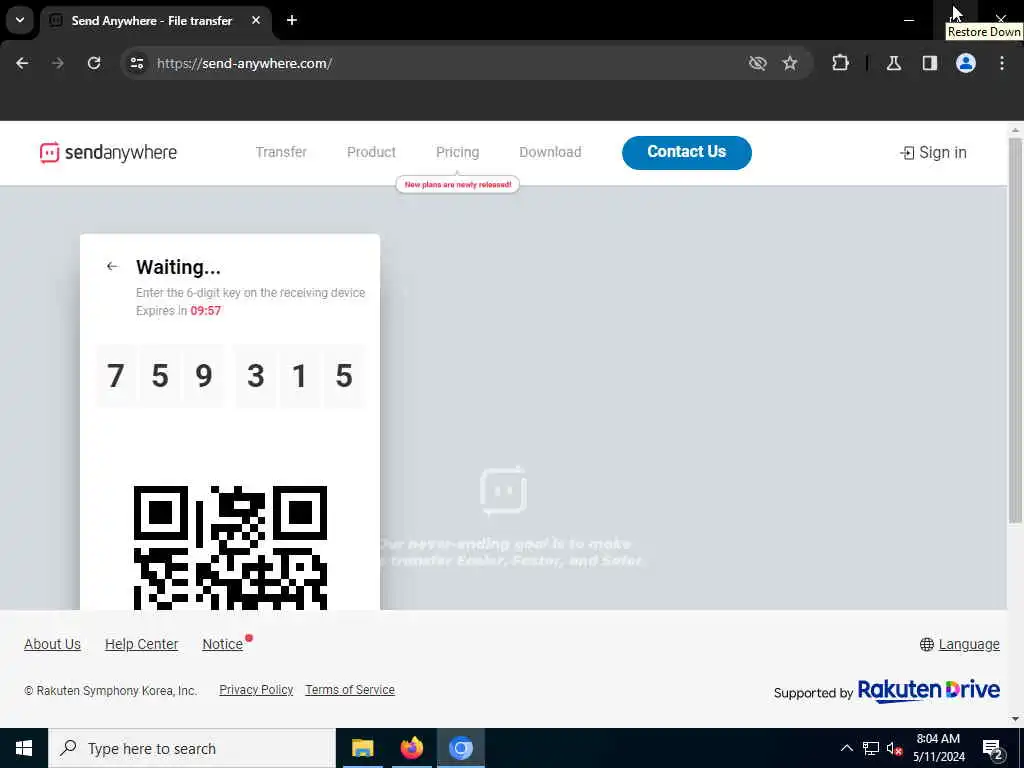Image resolution: width=1024 pixels, height=768 pixels.
Task: Open the Windows Start menu
Action: click(x=24, y=748)
